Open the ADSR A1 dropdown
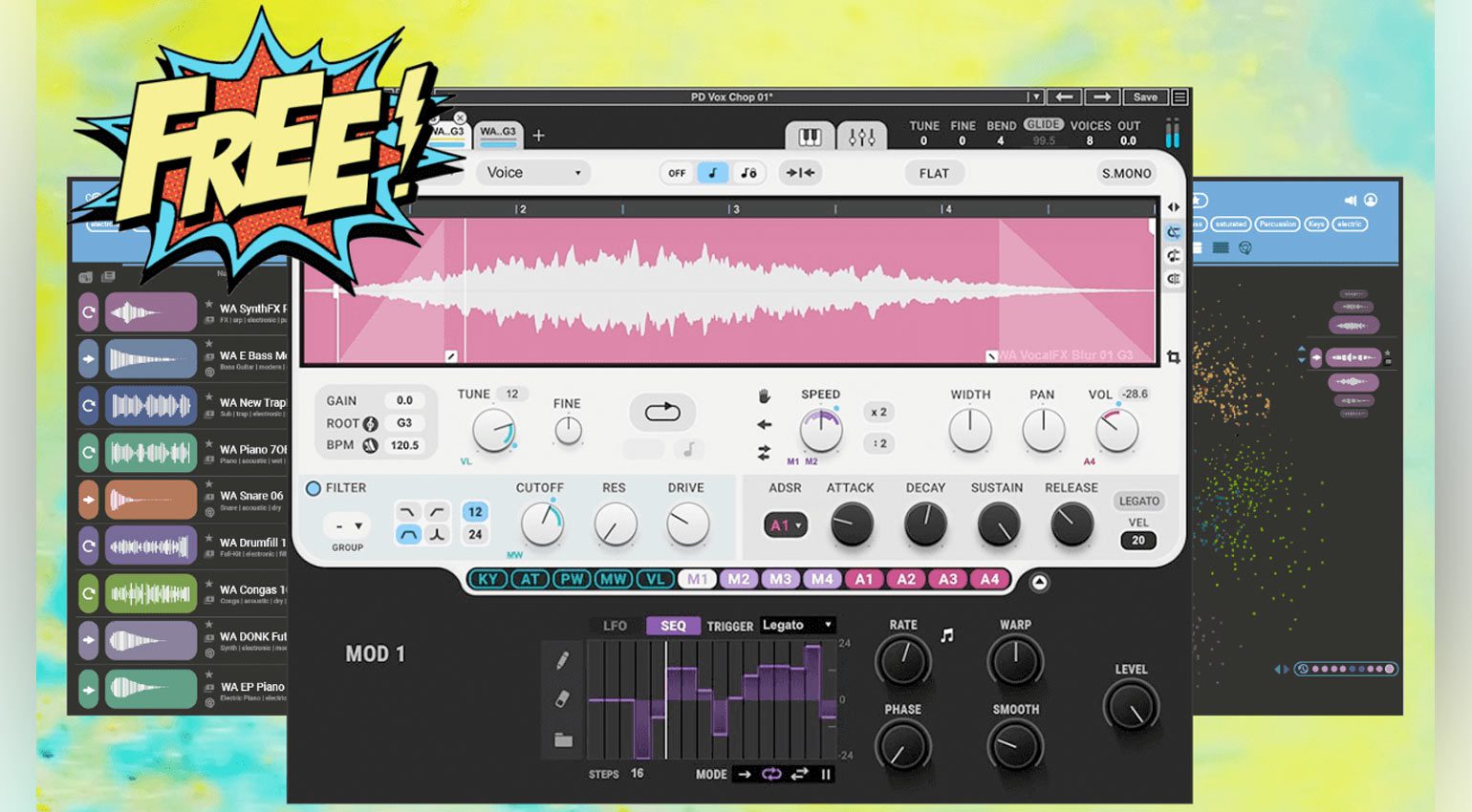The width and height of the screenshot is (1472, 812). [x=785, y=525]
